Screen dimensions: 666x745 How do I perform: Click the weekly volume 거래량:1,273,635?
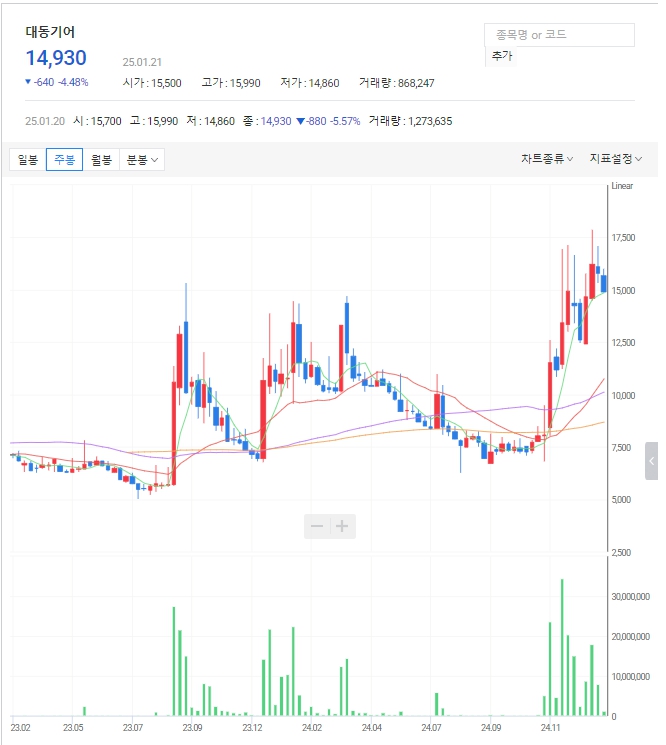click(x=410, y=121)
